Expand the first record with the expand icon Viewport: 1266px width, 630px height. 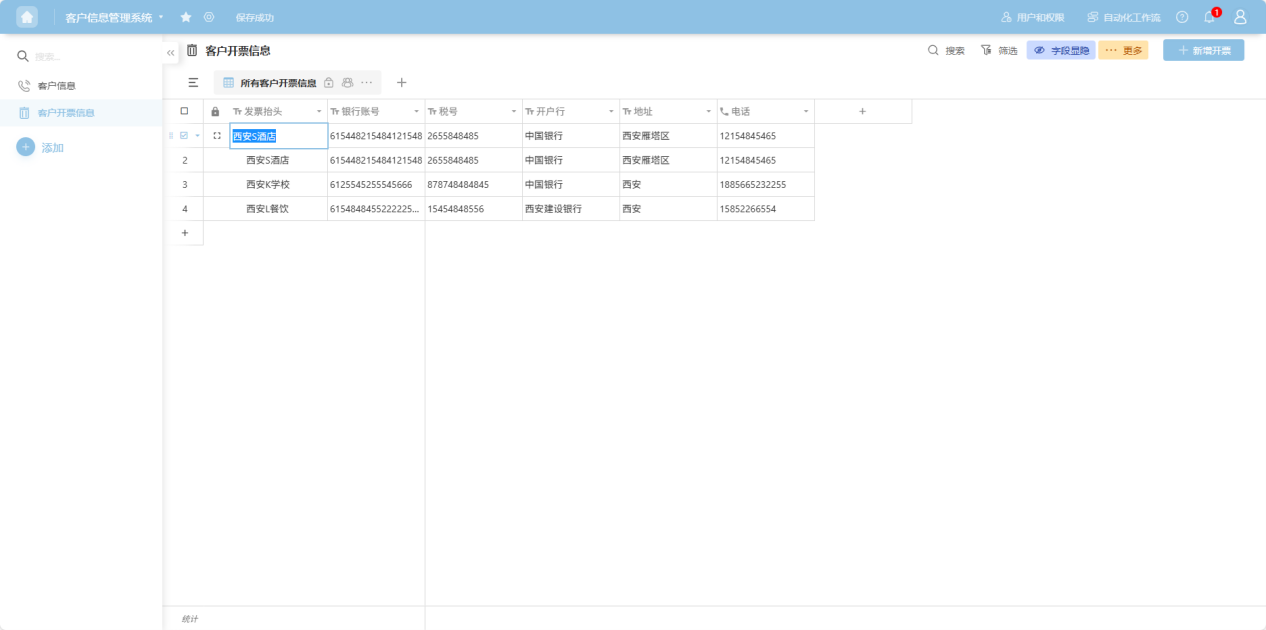tap(217, 135)
